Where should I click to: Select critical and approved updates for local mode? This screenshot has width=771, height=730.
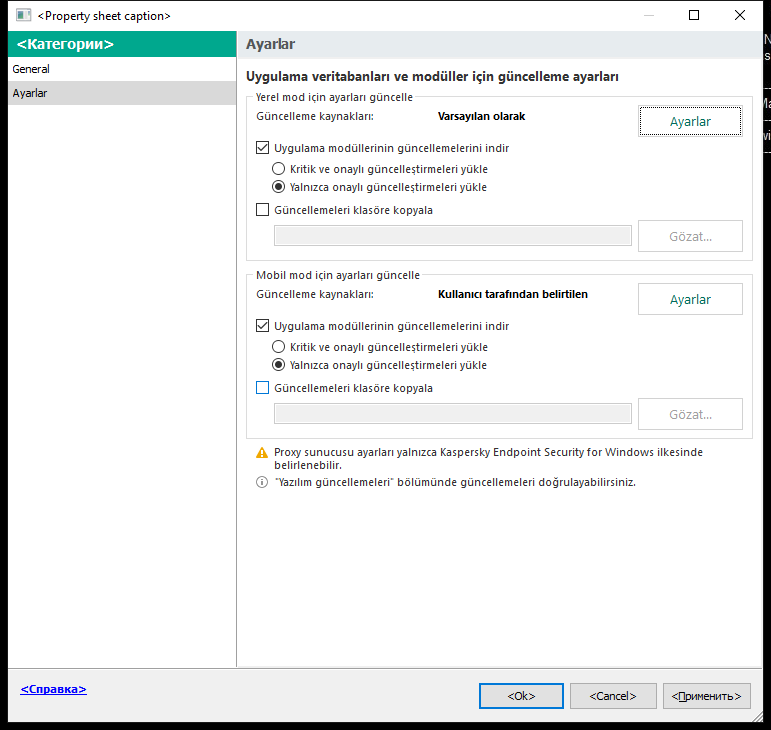tap(278, 169)
